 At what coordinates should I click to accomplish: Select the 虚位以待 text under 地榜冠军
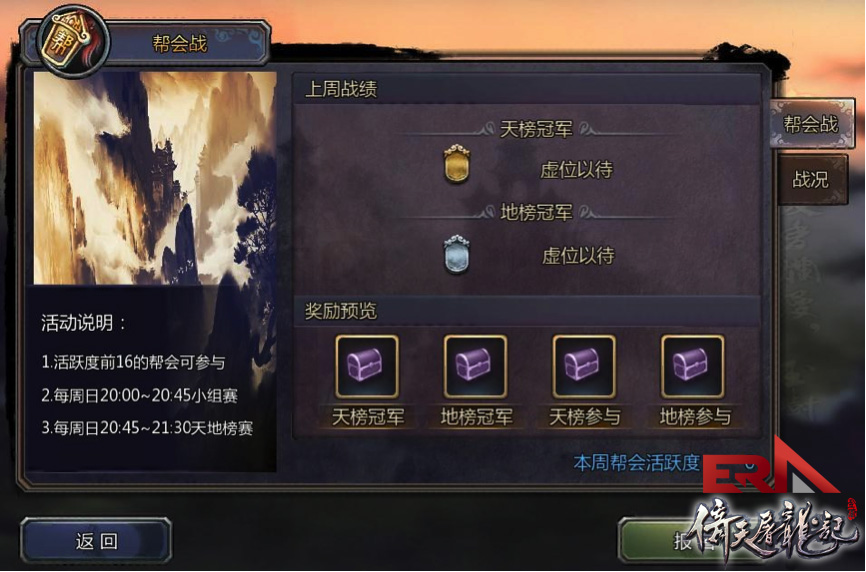pos(578,255)
